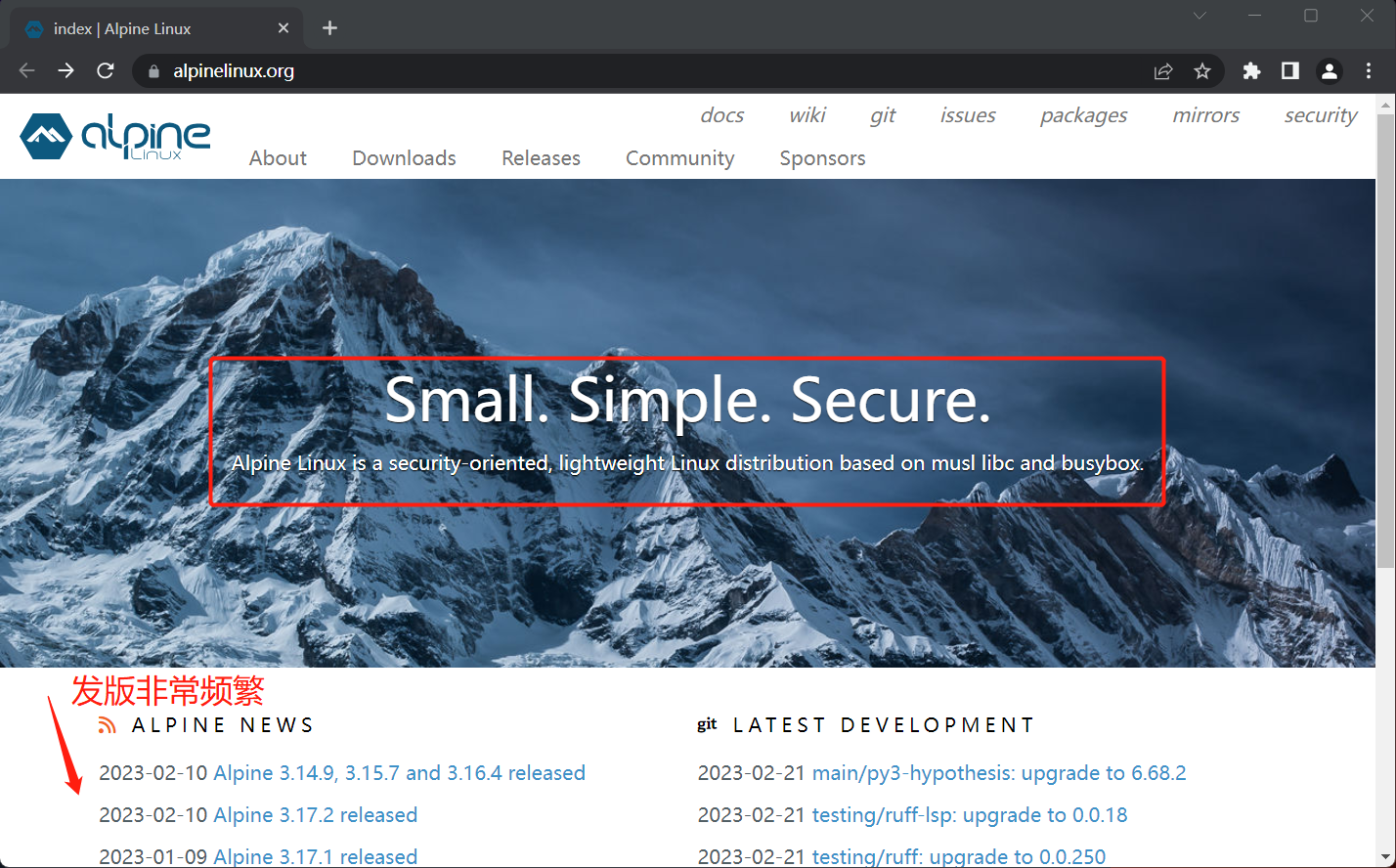The image size is (1396, 868).
Task: Bookmark this tab with the star icon
Action: 1202,71
